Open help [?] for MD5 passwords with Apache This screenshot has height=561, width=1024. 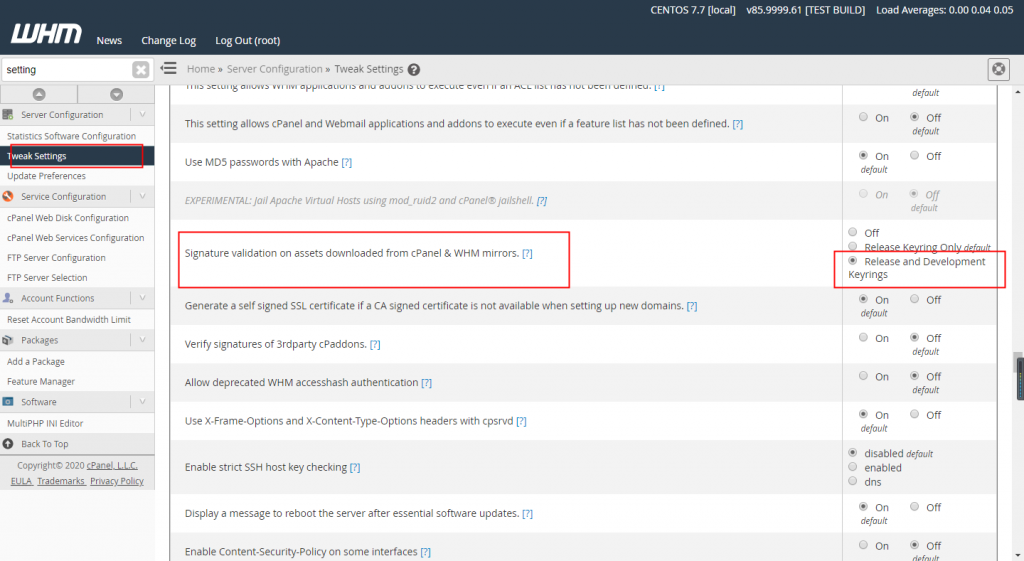[347, 163]
